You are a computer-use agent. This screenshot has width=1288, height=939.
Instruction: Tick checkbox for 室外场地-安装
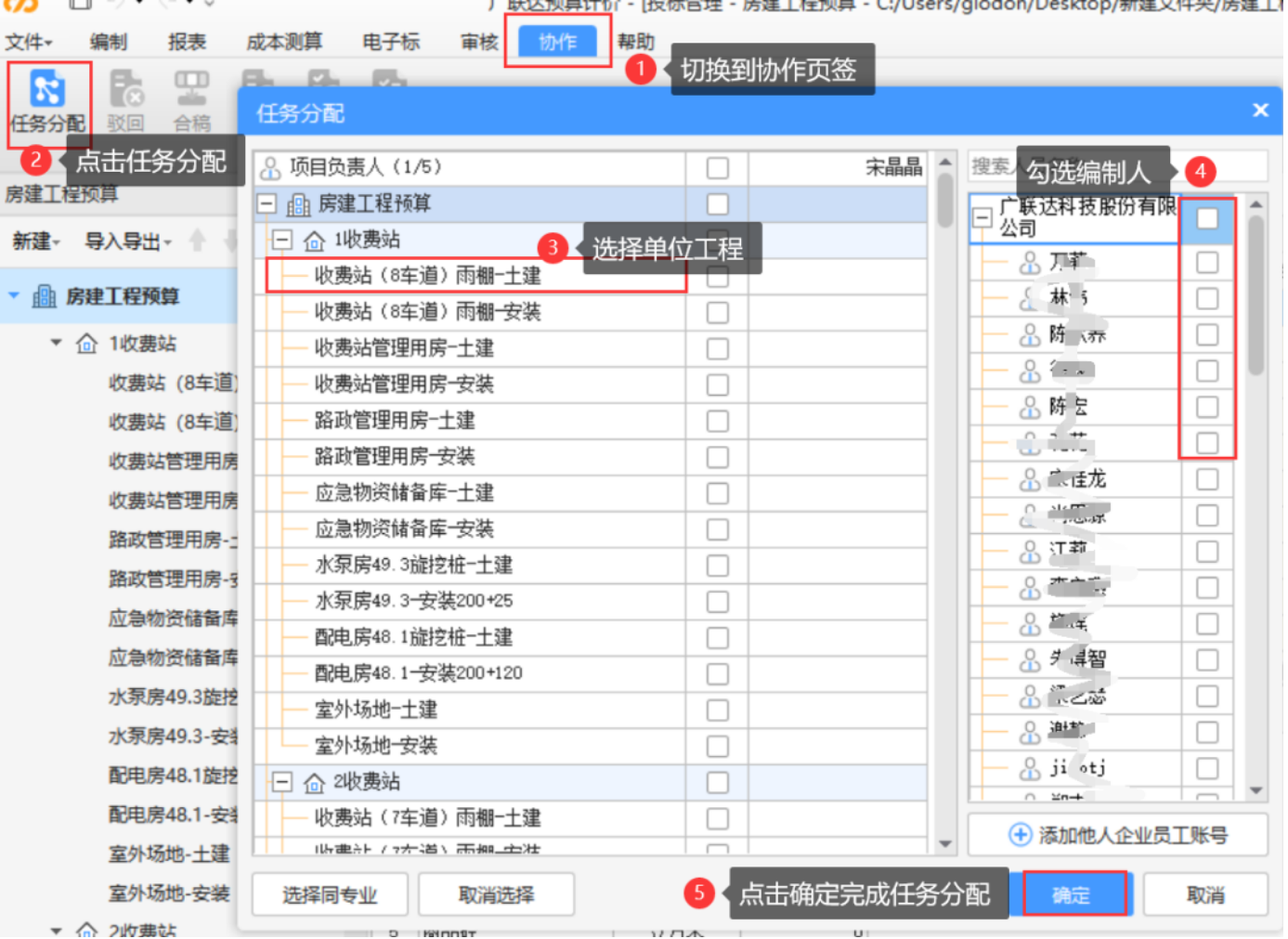coord(718,747)
